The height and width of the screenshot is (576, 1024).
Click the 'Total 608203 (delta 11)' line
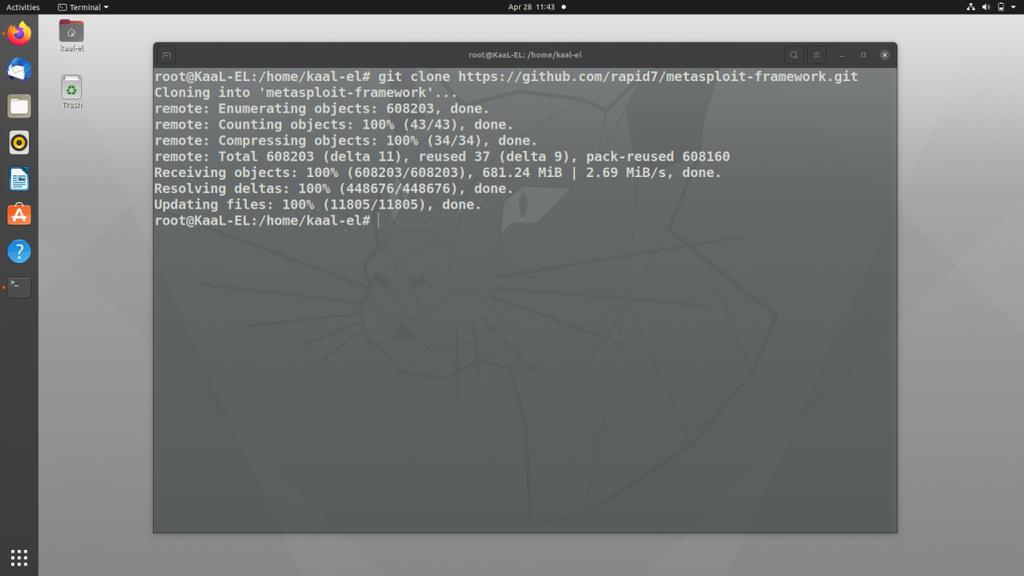point(442,157)
